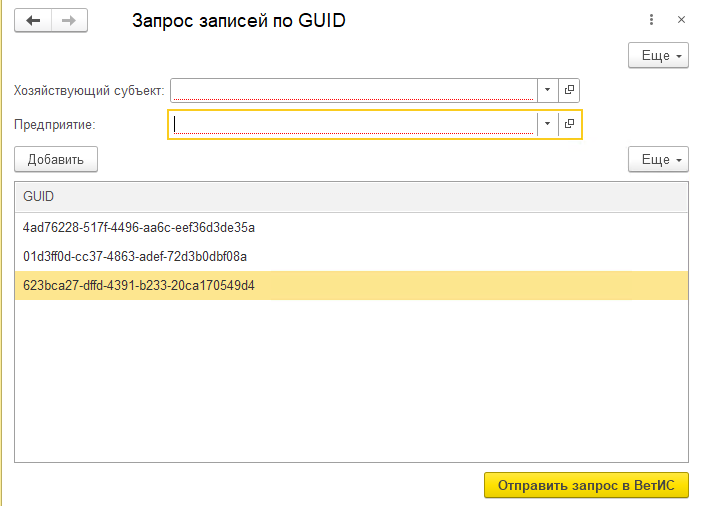Open the Хозяйствующий субъект selection form icon
Image resolution: width=701 pixels, height=506 pixels.
570,90
